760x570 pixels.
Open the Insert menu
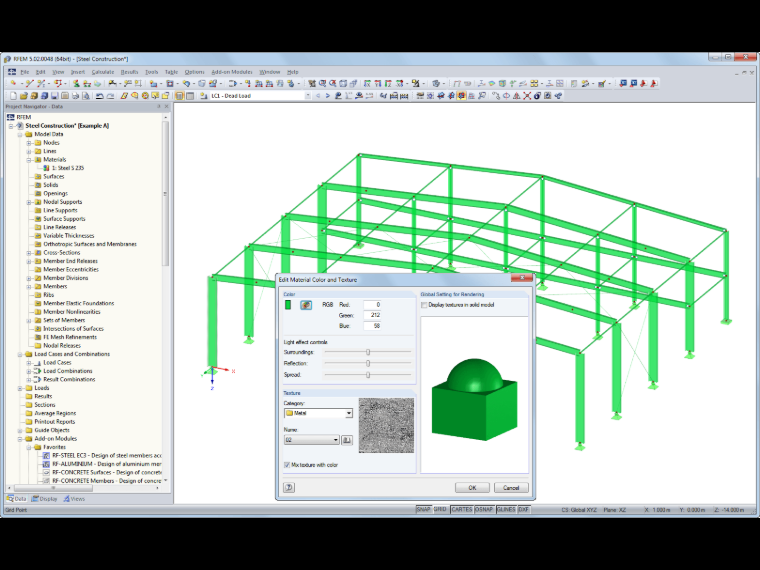[x=78, y=72]
